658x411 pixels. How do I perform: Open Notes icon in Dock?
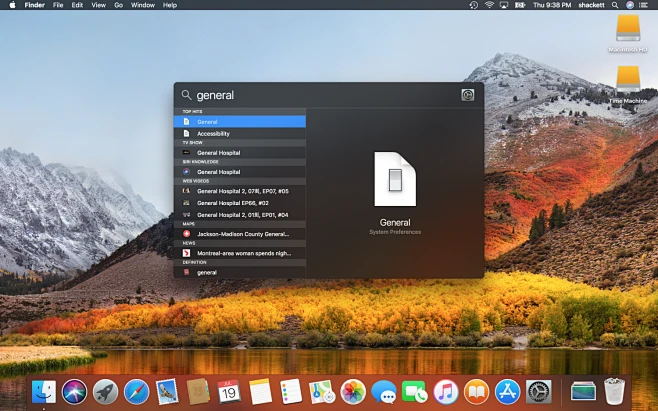(x=260, y=392)
